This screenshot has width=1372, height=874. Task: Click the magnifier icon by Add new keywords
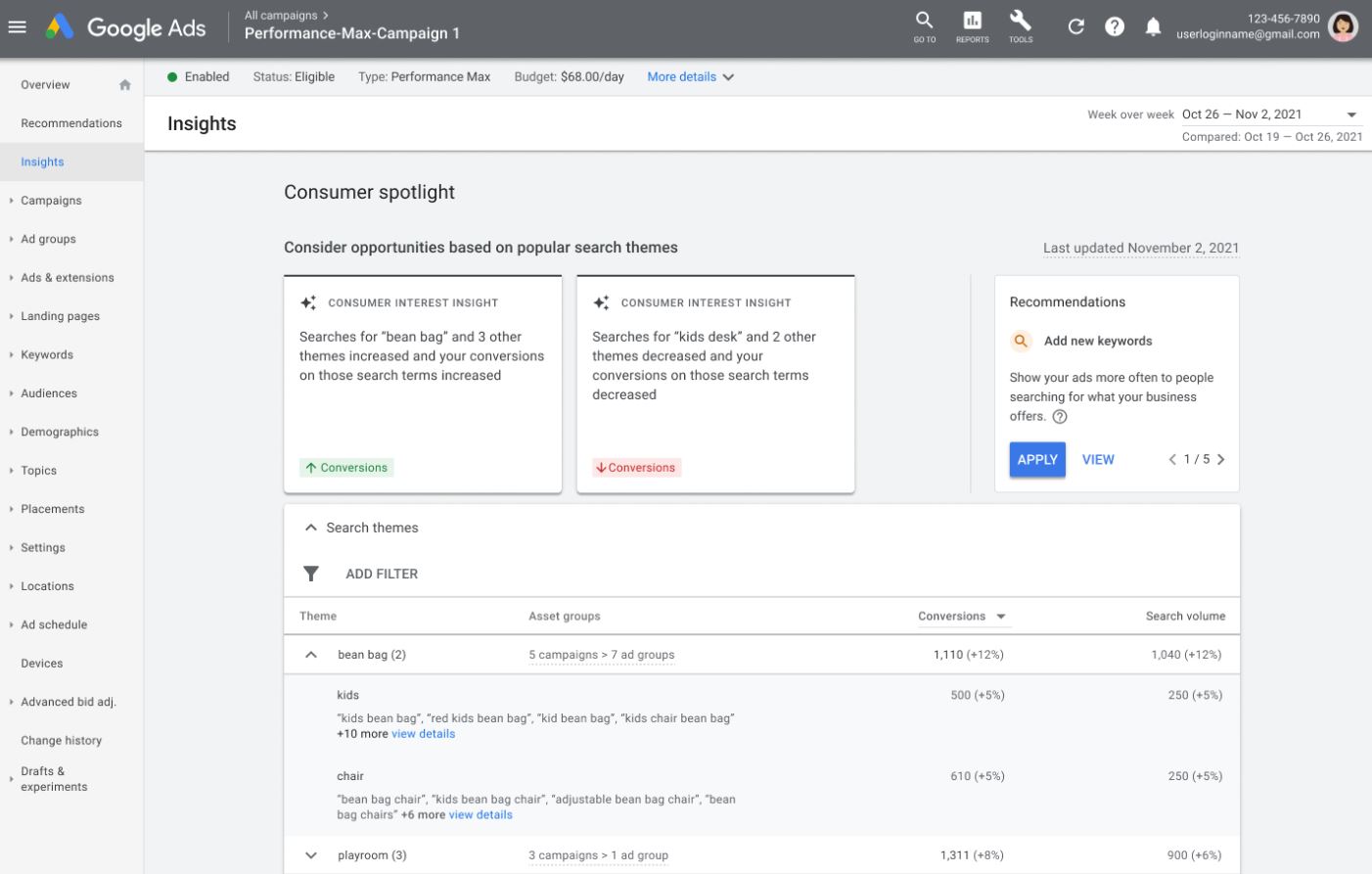(x=1021, y=341)
